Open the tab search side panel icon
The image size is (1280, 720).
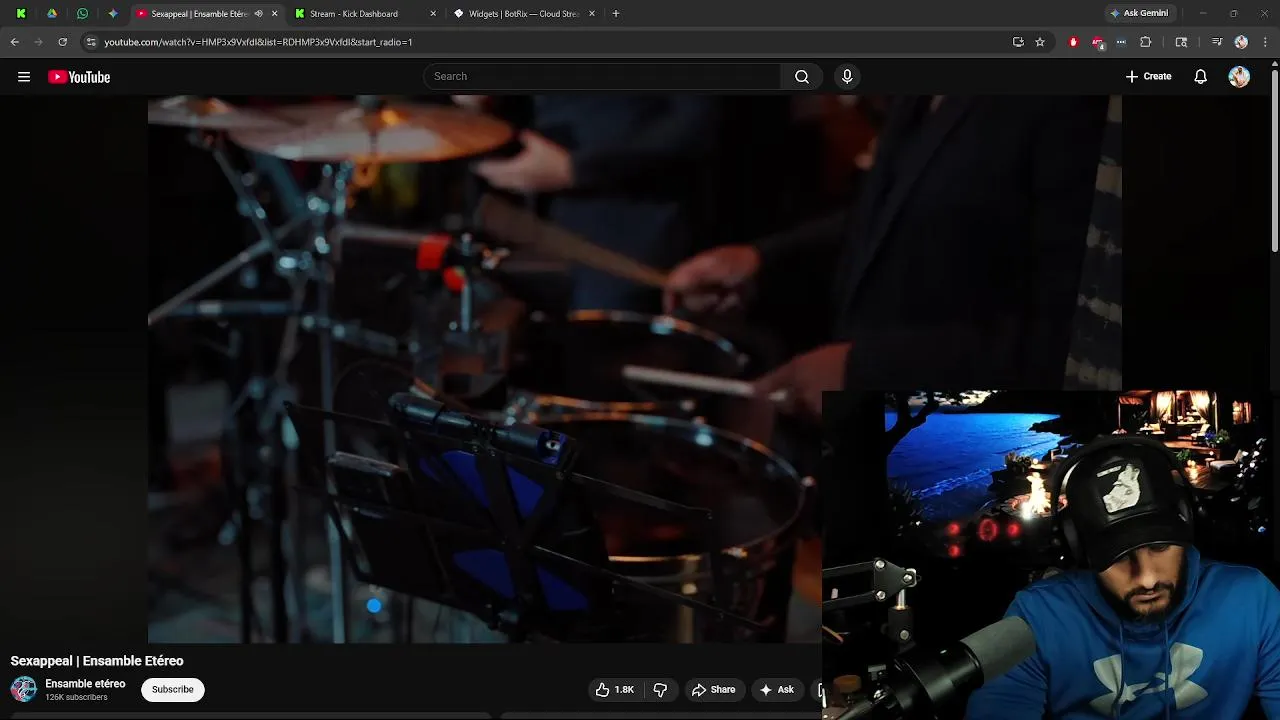1181,42
